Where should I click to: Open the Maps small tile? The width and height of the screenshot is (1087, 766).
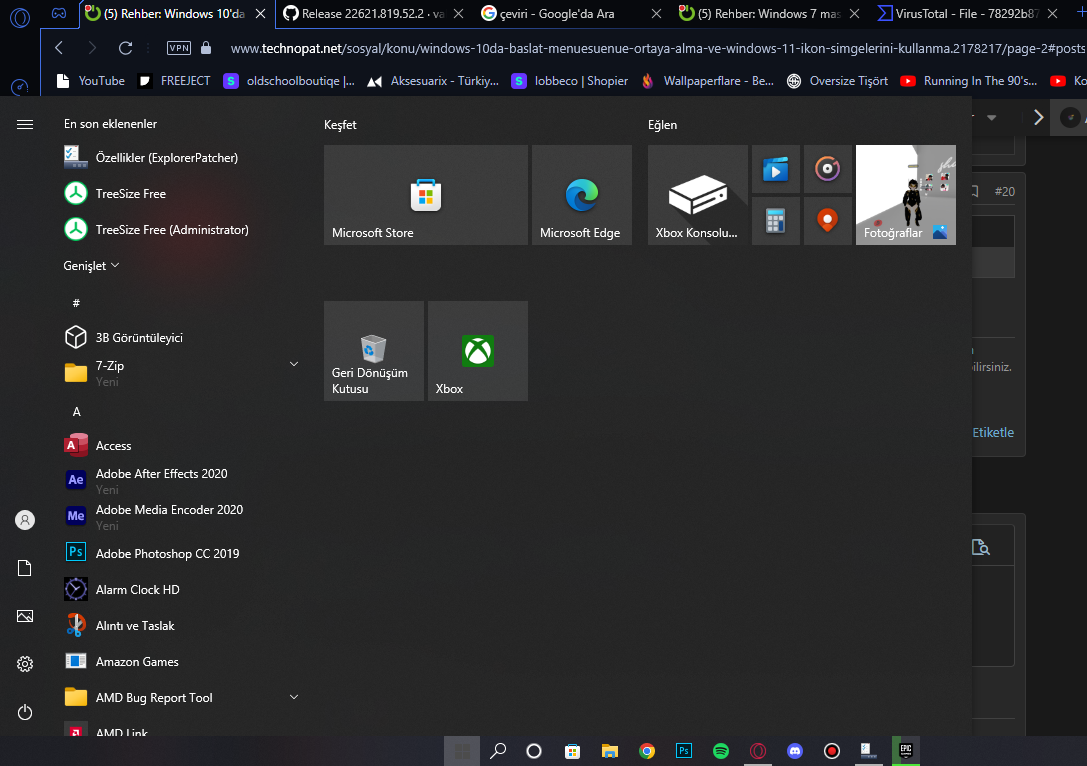828,221
